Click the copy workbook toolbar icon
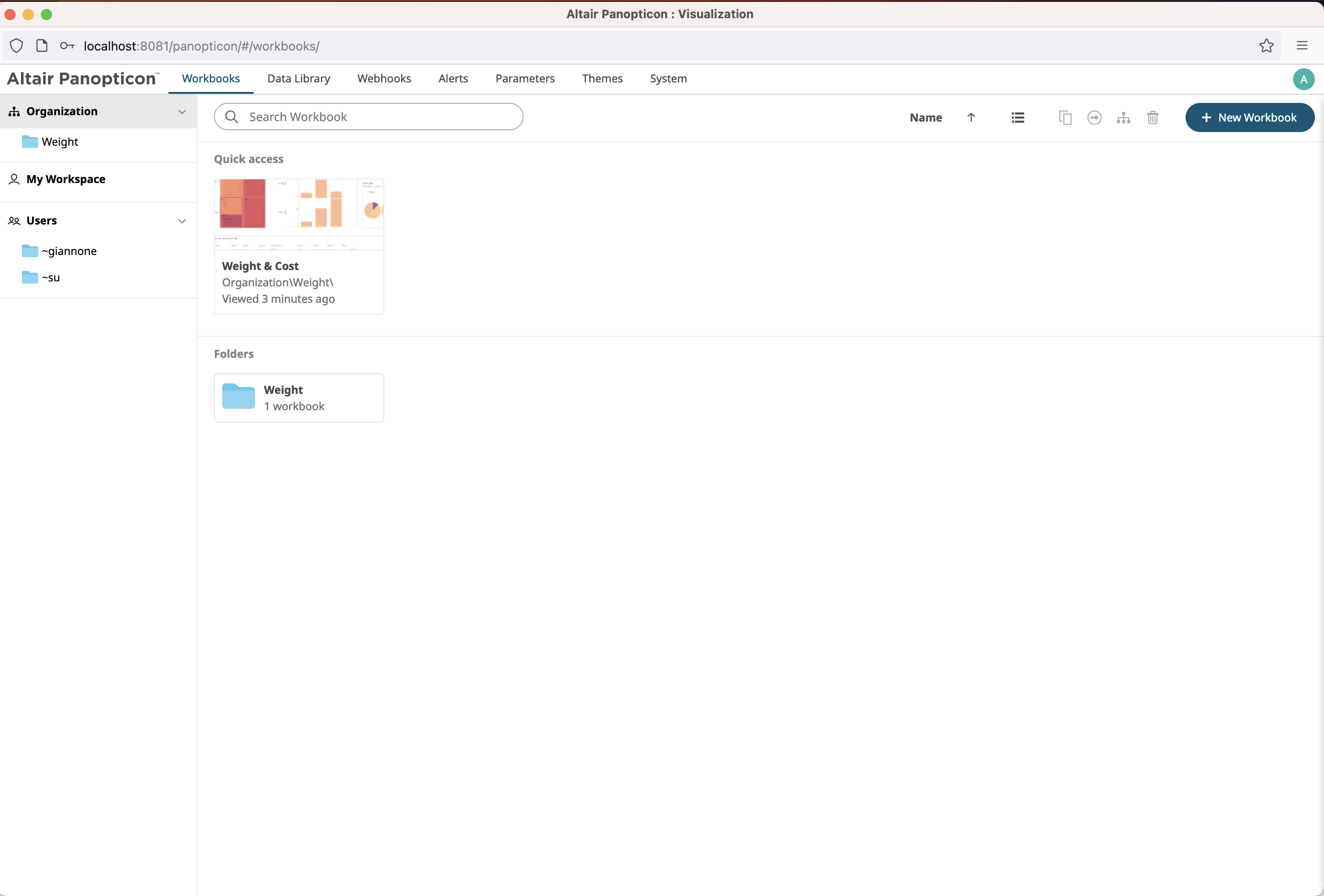 (x=1065, y=117)
